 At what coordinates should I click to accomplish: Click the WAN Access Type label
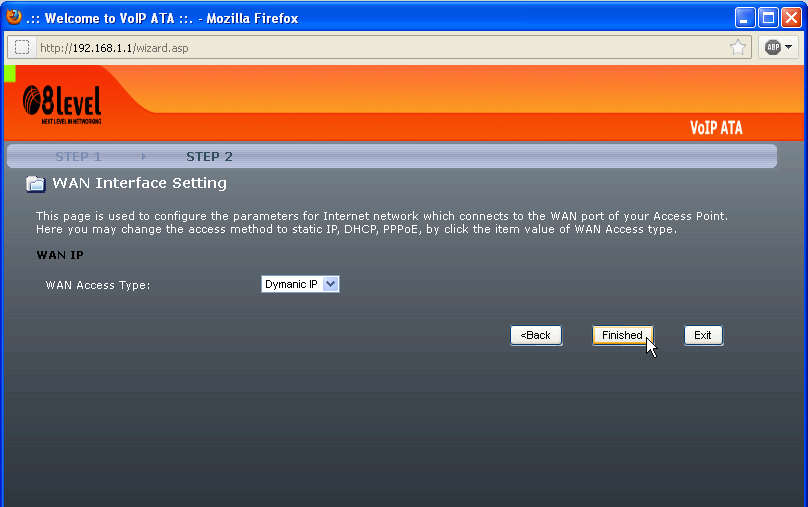(x=98, y=285)
